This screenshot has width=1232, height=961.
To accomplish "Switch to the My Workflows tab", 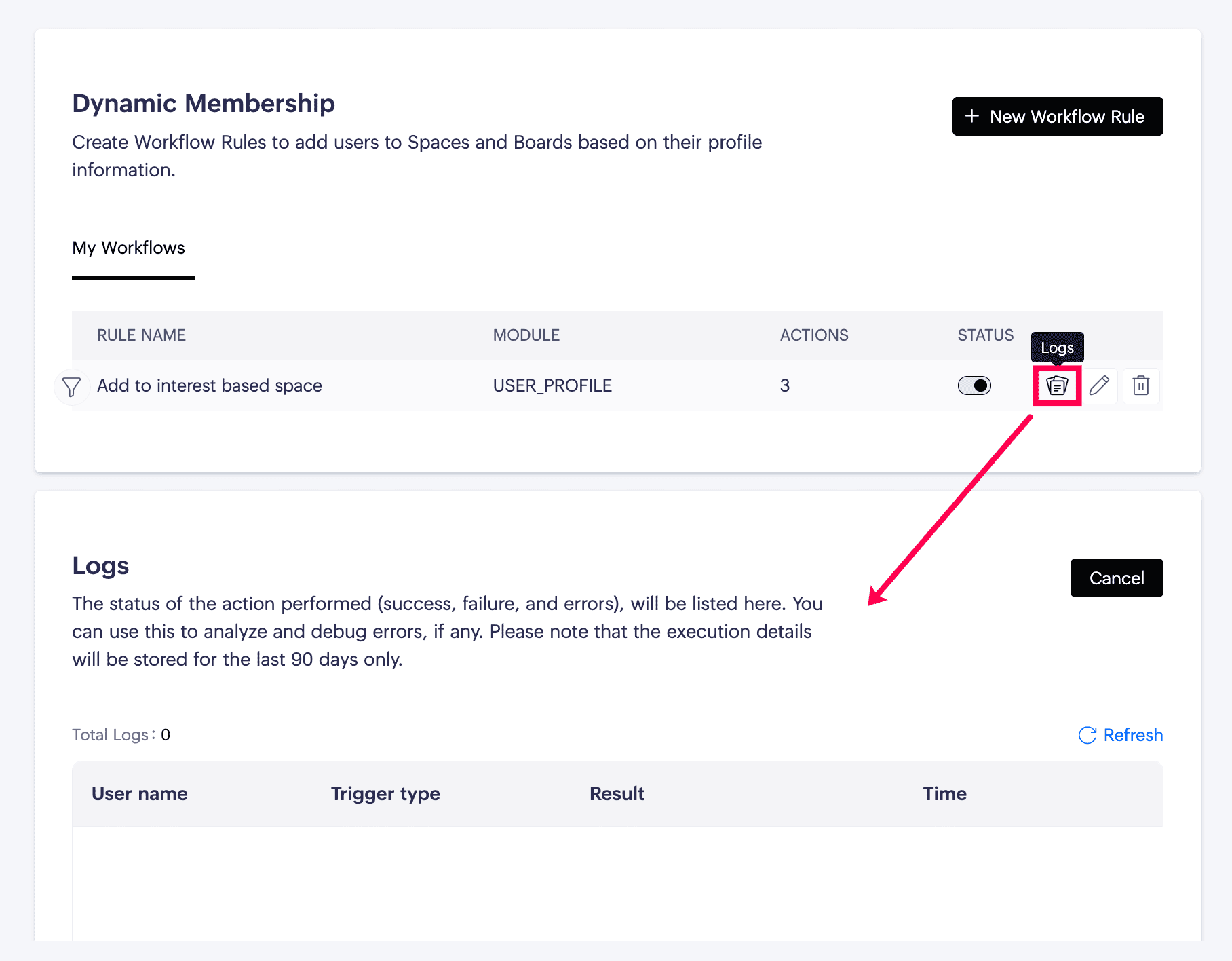I will [x=129, y=248].
